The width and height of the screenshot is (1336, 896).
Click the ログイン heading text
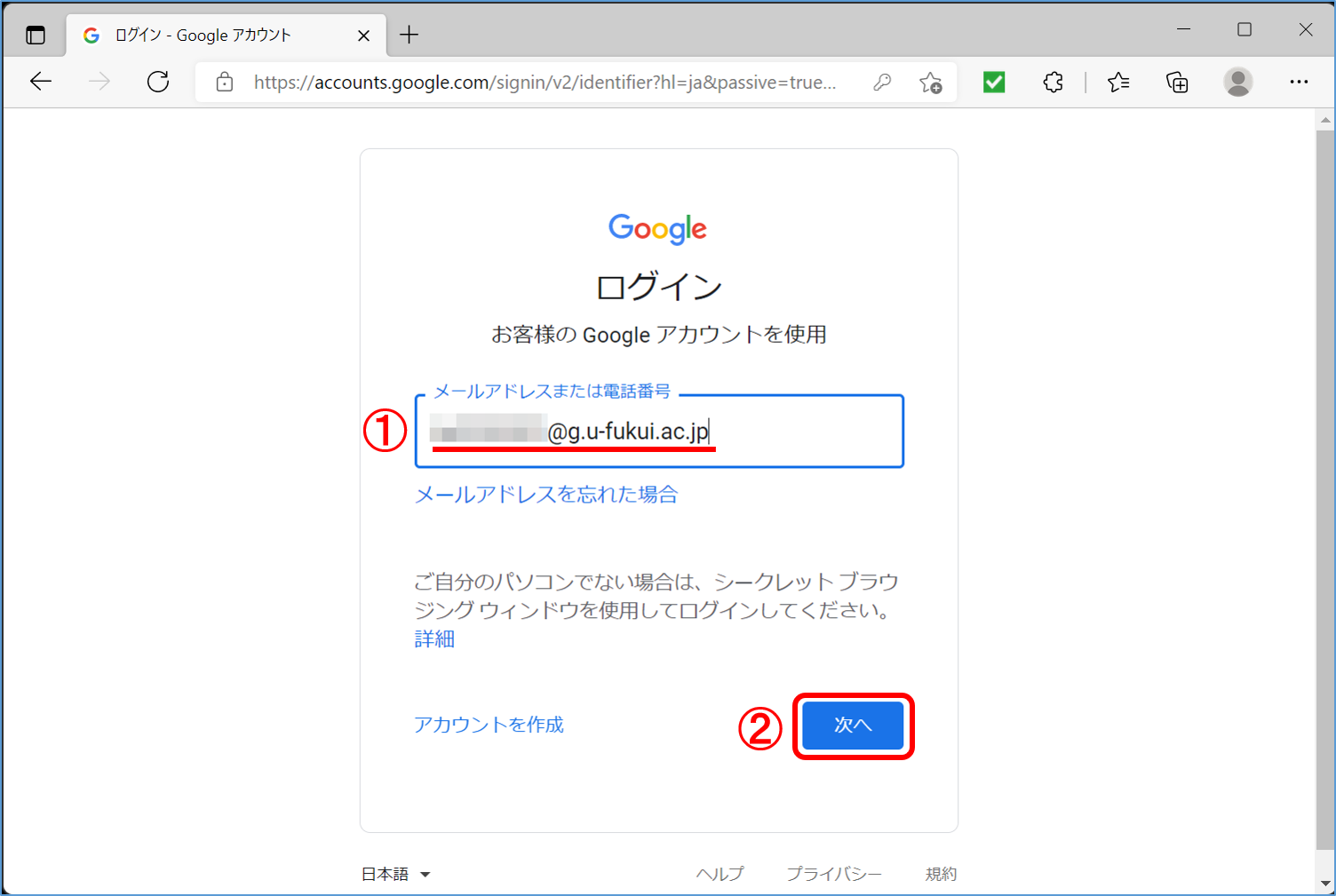[659, 287]
